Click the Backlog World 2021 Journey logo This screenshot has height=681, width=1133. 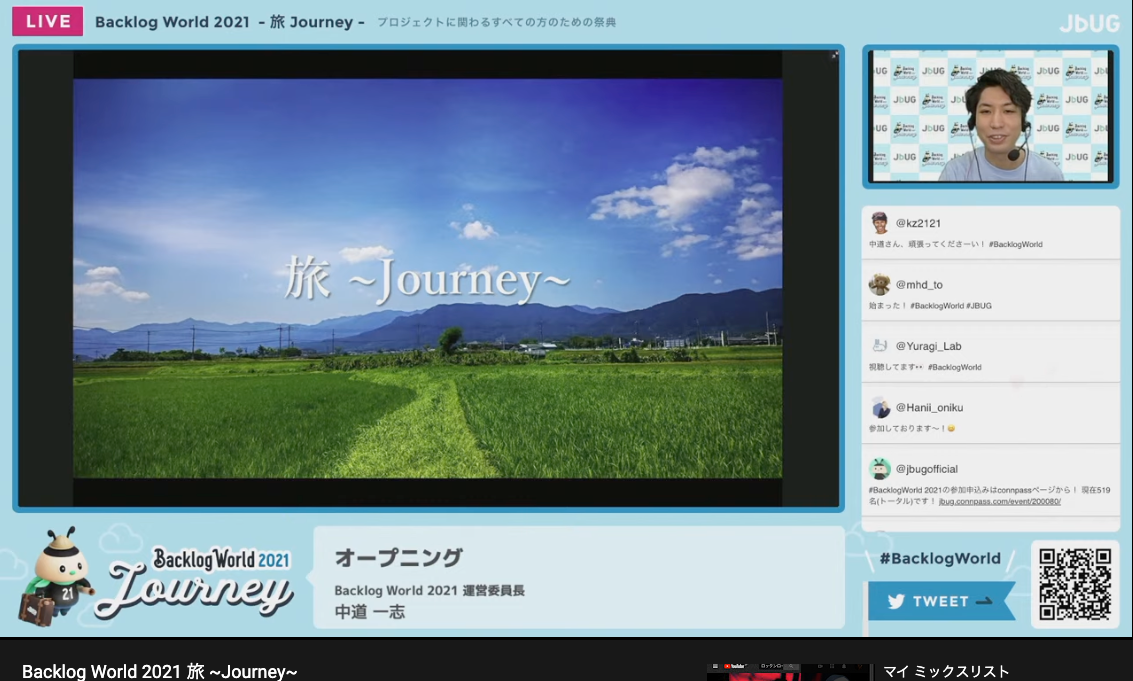click(x=195, y=582)
